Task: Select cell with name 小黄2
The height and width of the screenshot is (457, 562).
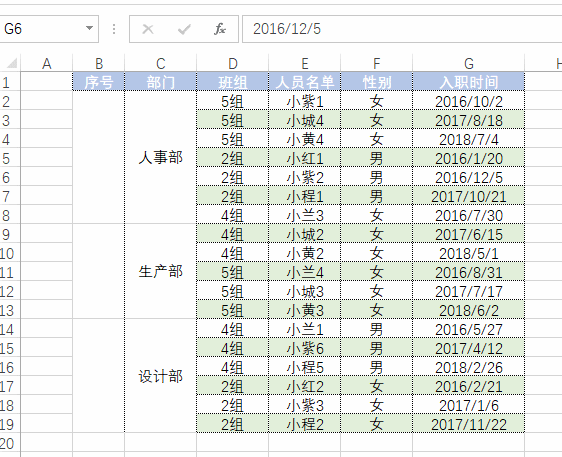Action: tap(305, 253)
